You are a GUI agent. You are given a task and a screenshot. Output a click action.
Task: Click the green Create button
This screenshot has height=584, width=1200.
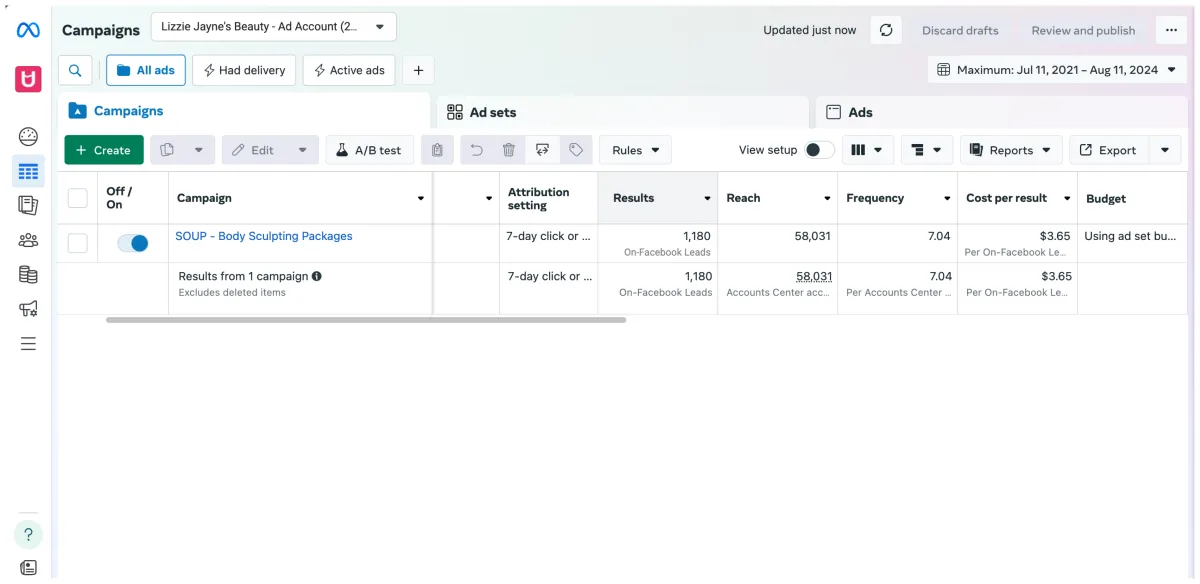point(104,150)
